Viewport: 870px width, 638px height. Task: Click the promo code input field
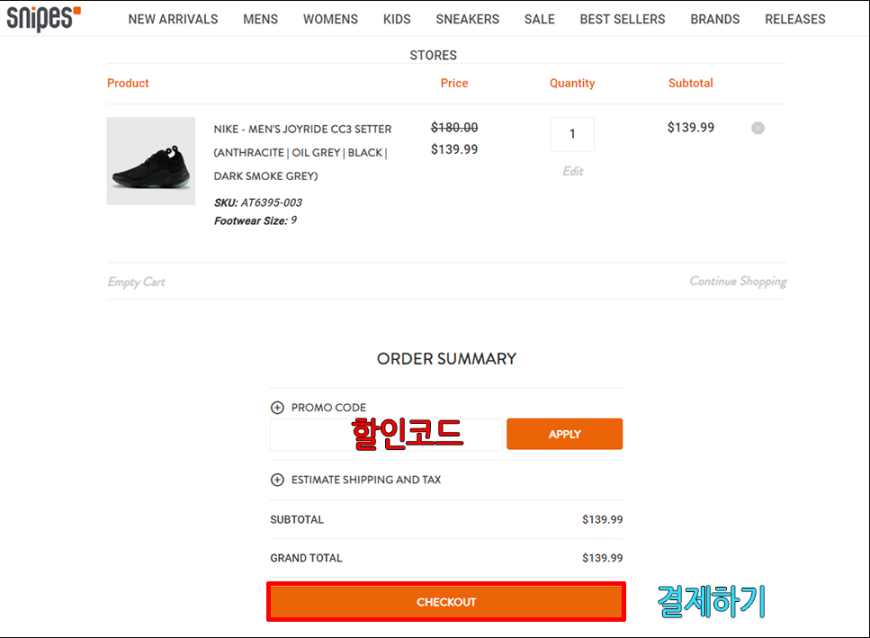386,434
